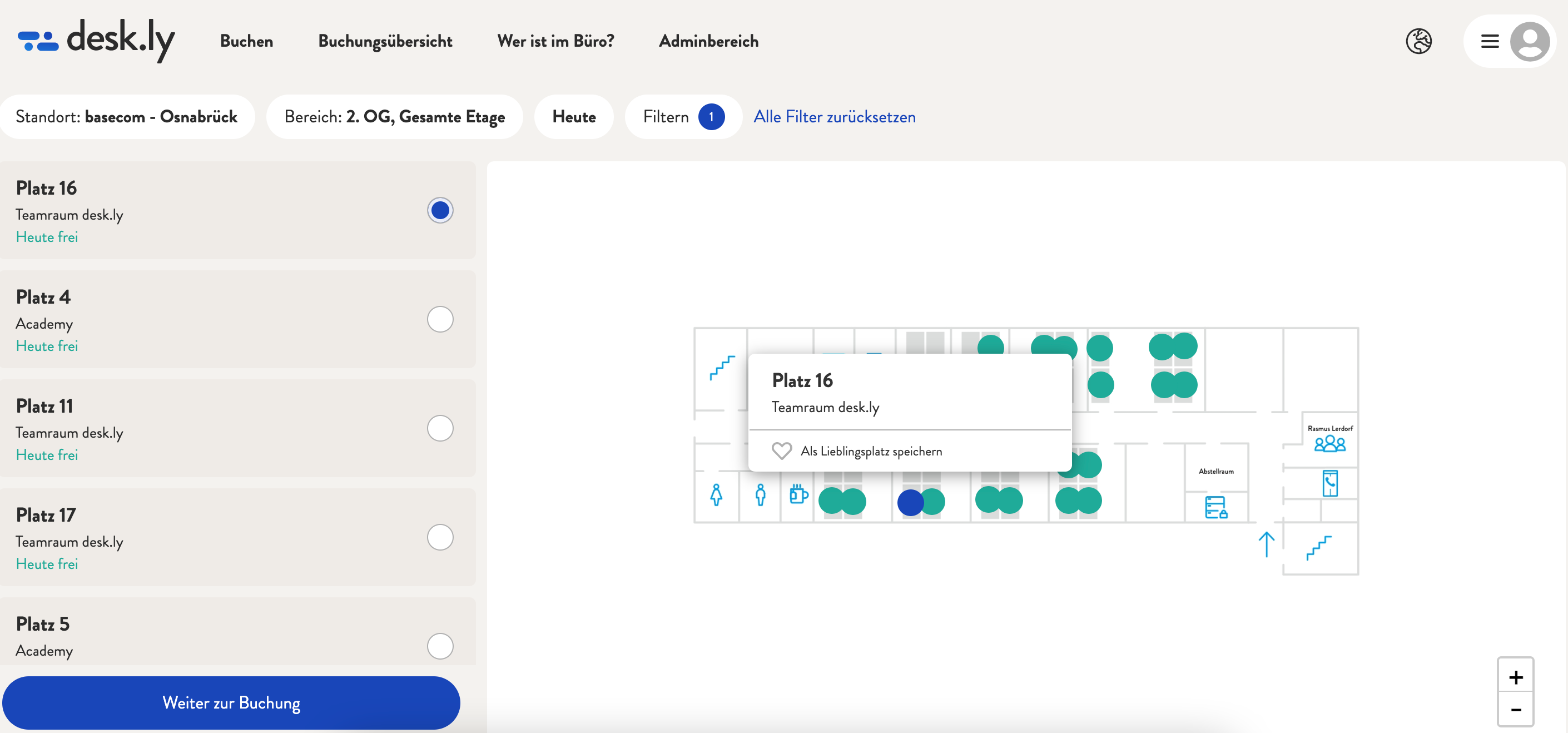This screenshot has height=733, width=1568.
Task: Open the language globe icon
Action: point(1418,41)
